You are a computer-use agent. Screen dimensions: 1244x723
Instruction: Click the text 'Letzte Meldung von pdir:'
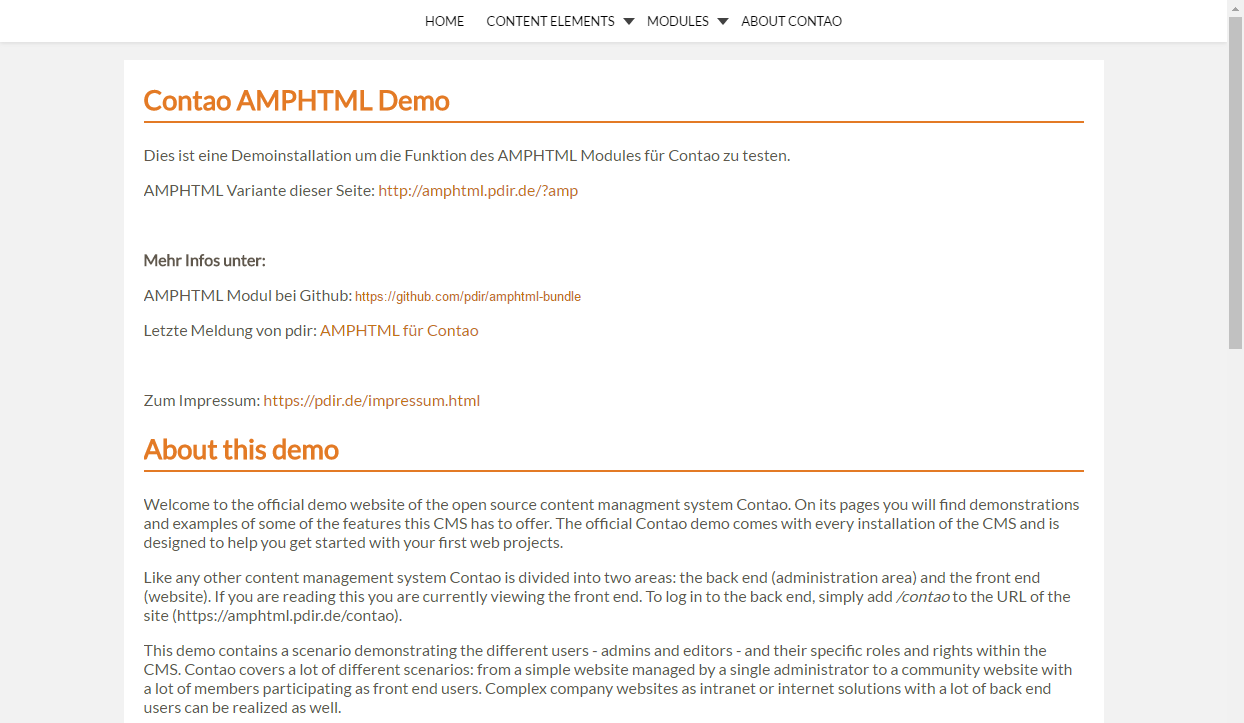pyautogui.click(x=230, y=331)
